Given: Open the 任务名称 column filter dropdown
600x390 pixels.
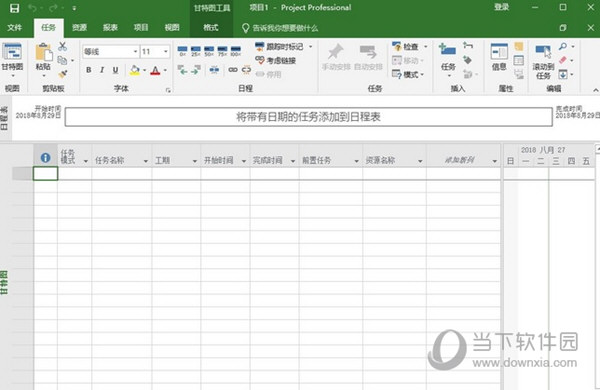Looking at the screenshot, I should pyautogui.click(x=145, y=161).
